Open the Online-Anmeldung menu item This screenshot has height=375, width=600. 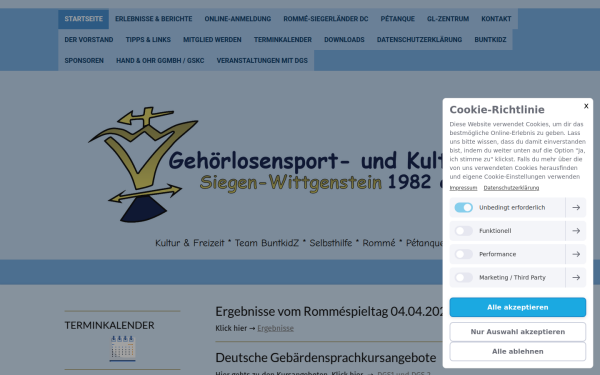pos(238,19)
